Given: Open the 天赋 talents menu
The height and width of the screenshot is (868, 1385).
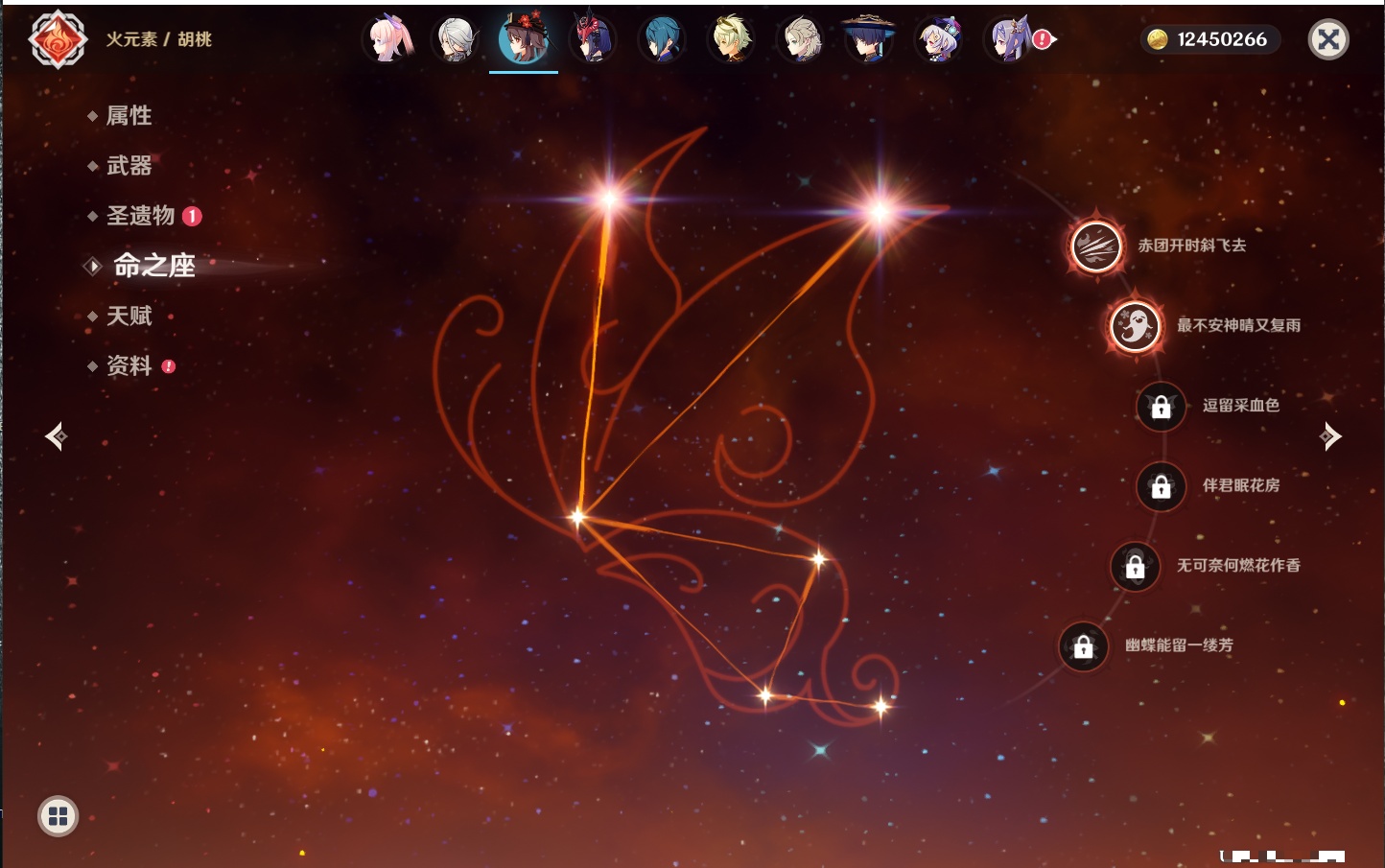Looking at the screenshot, I should [x=129, y=316].
